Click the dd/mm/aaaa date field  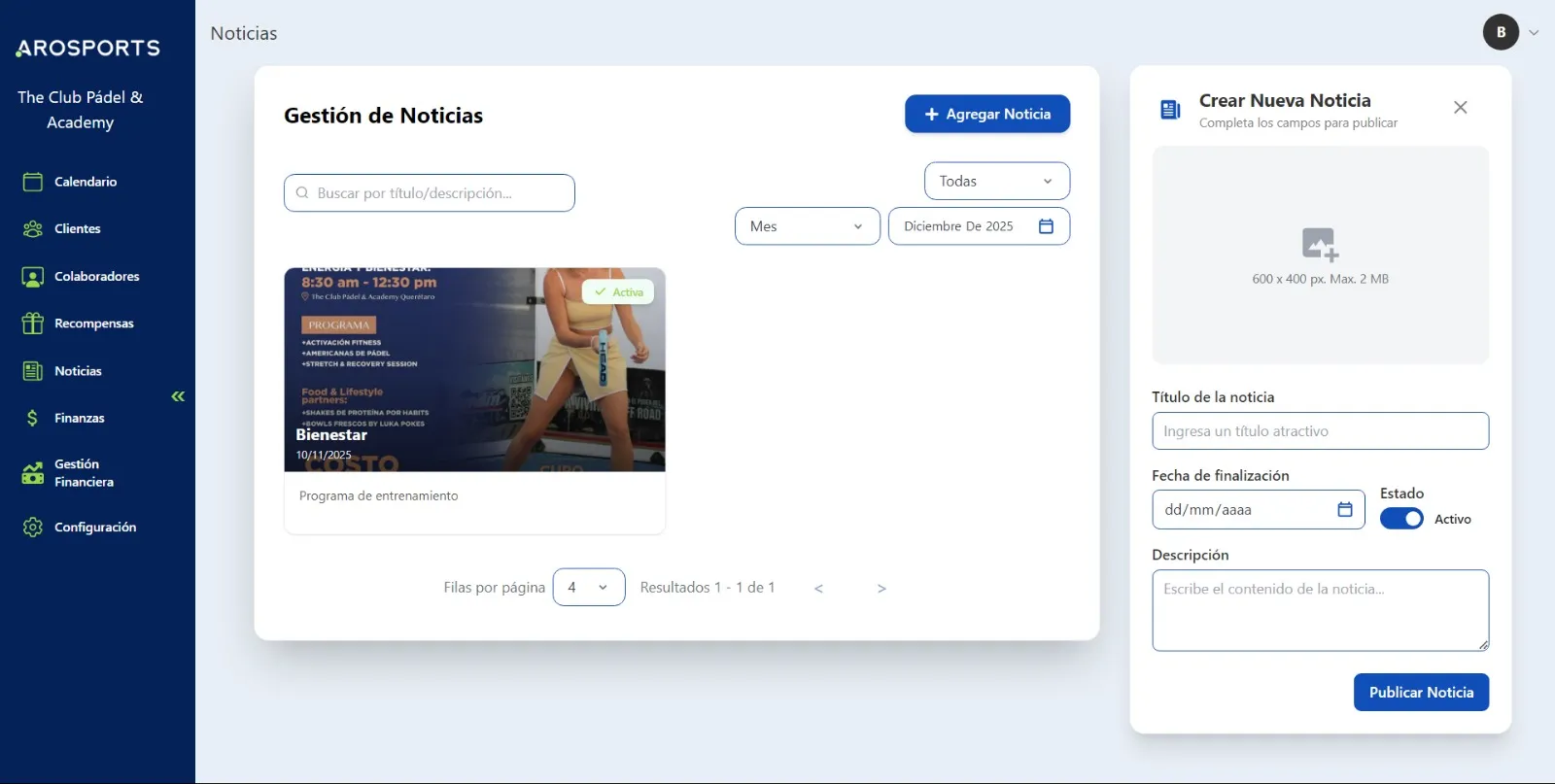pyautogui.click(x=1259, y=509)
